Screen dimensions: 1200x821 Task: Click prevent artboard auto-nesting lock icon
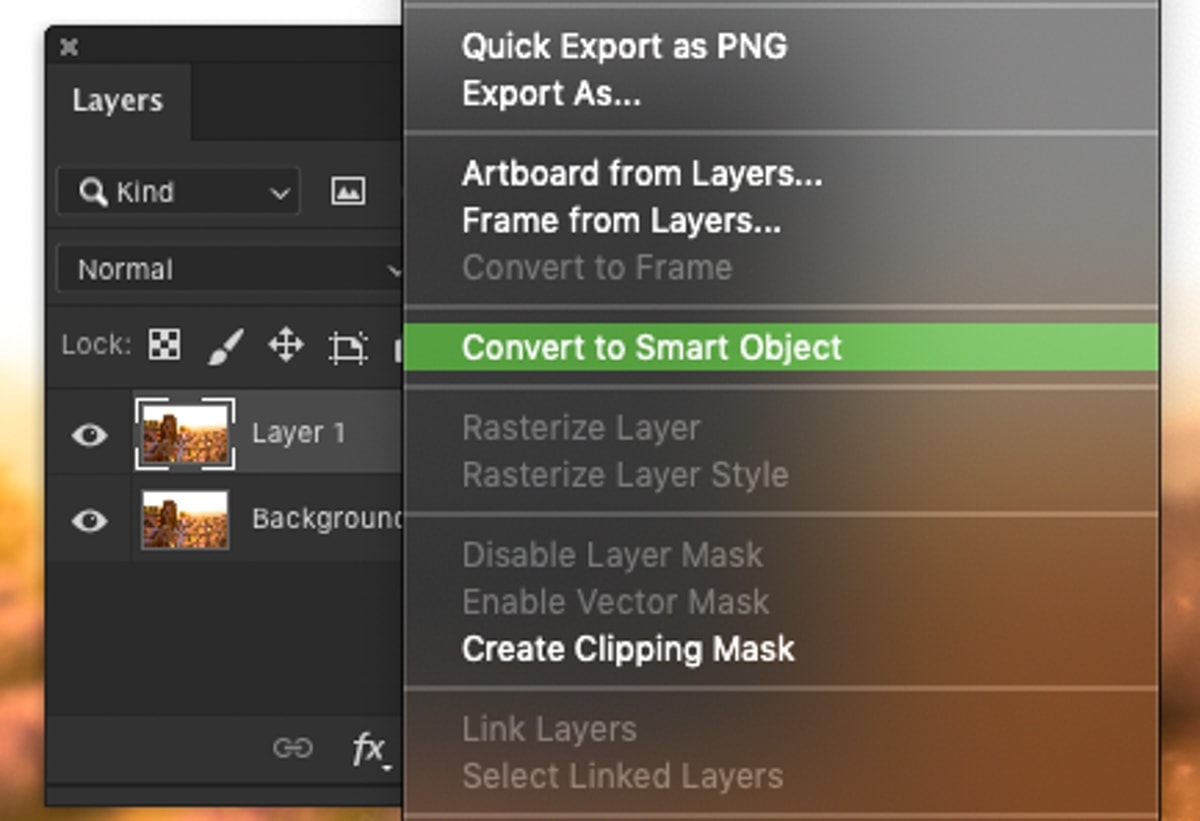[x=347, y=347]
